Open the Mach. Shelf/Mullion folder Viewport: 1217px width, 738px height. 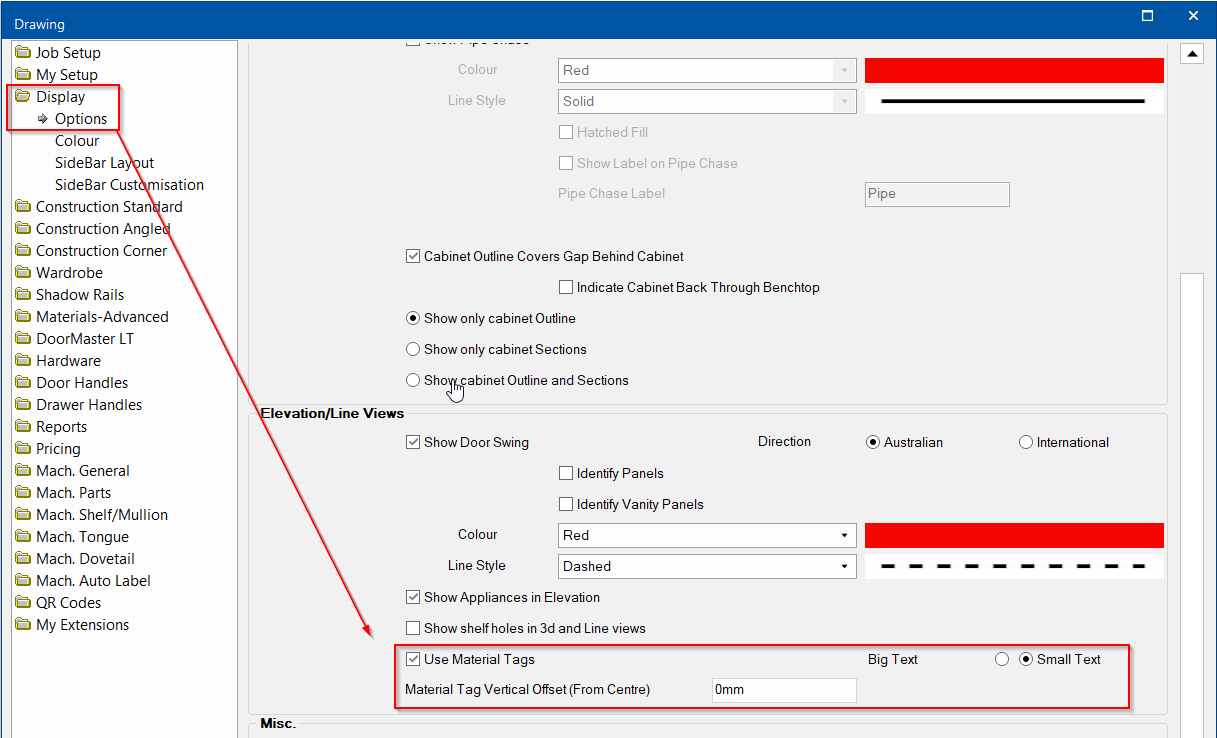92,515
